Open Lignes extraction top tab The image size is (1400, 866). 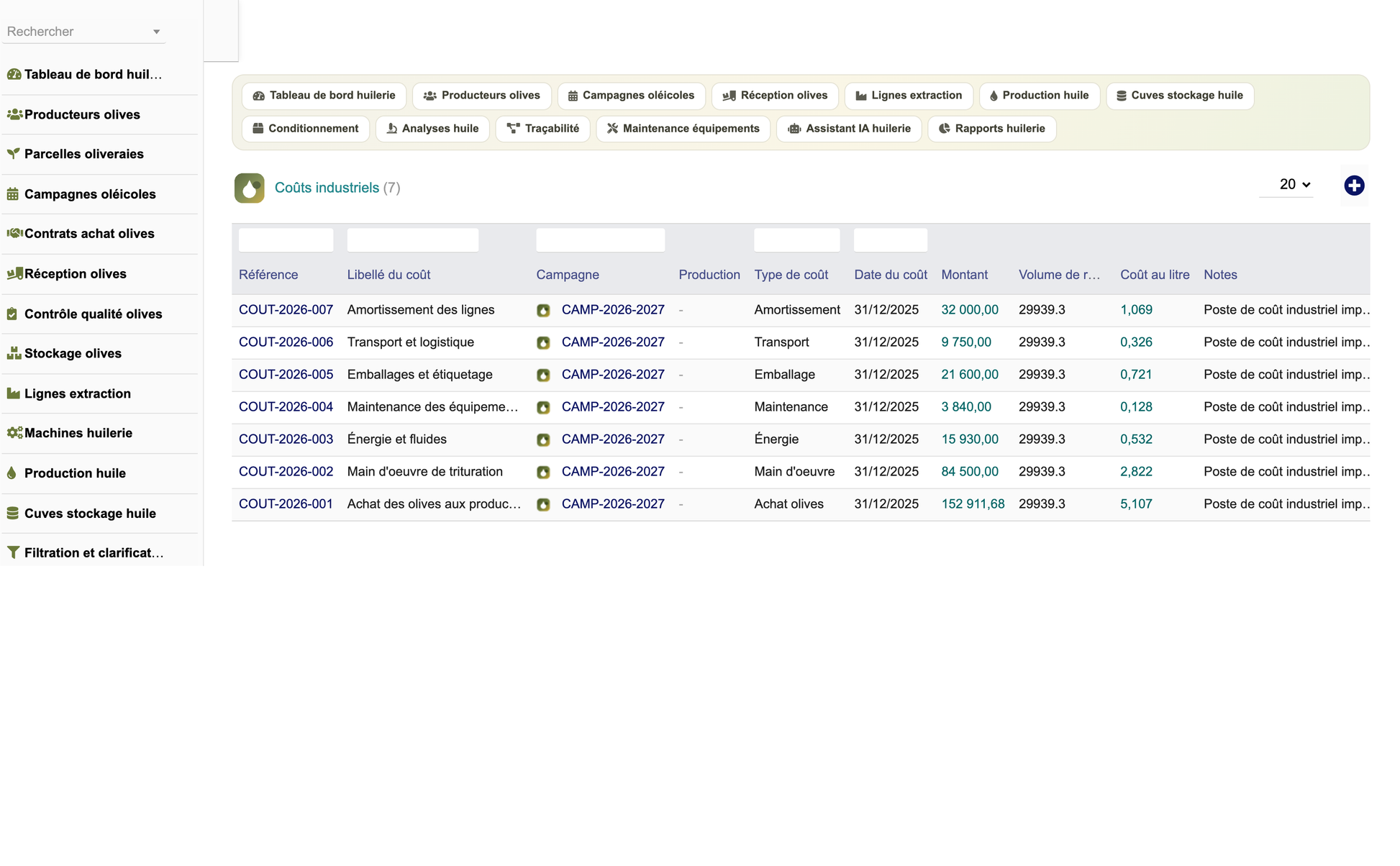(x=909, y=96)
